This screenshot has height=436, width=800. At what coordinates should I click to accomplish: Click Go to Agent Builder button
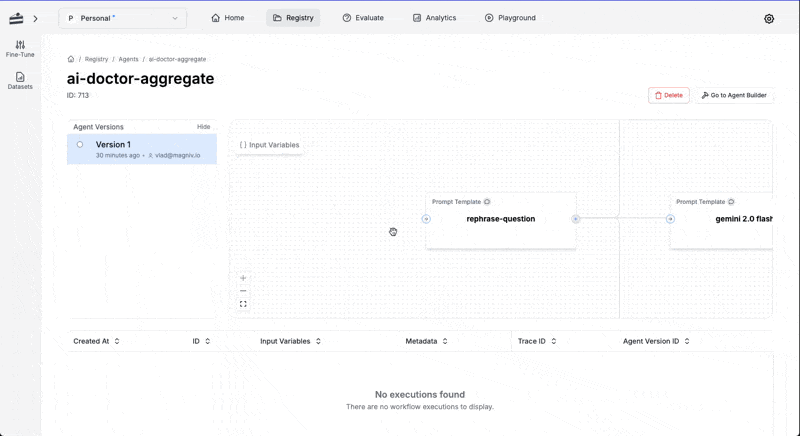(734, 95)
